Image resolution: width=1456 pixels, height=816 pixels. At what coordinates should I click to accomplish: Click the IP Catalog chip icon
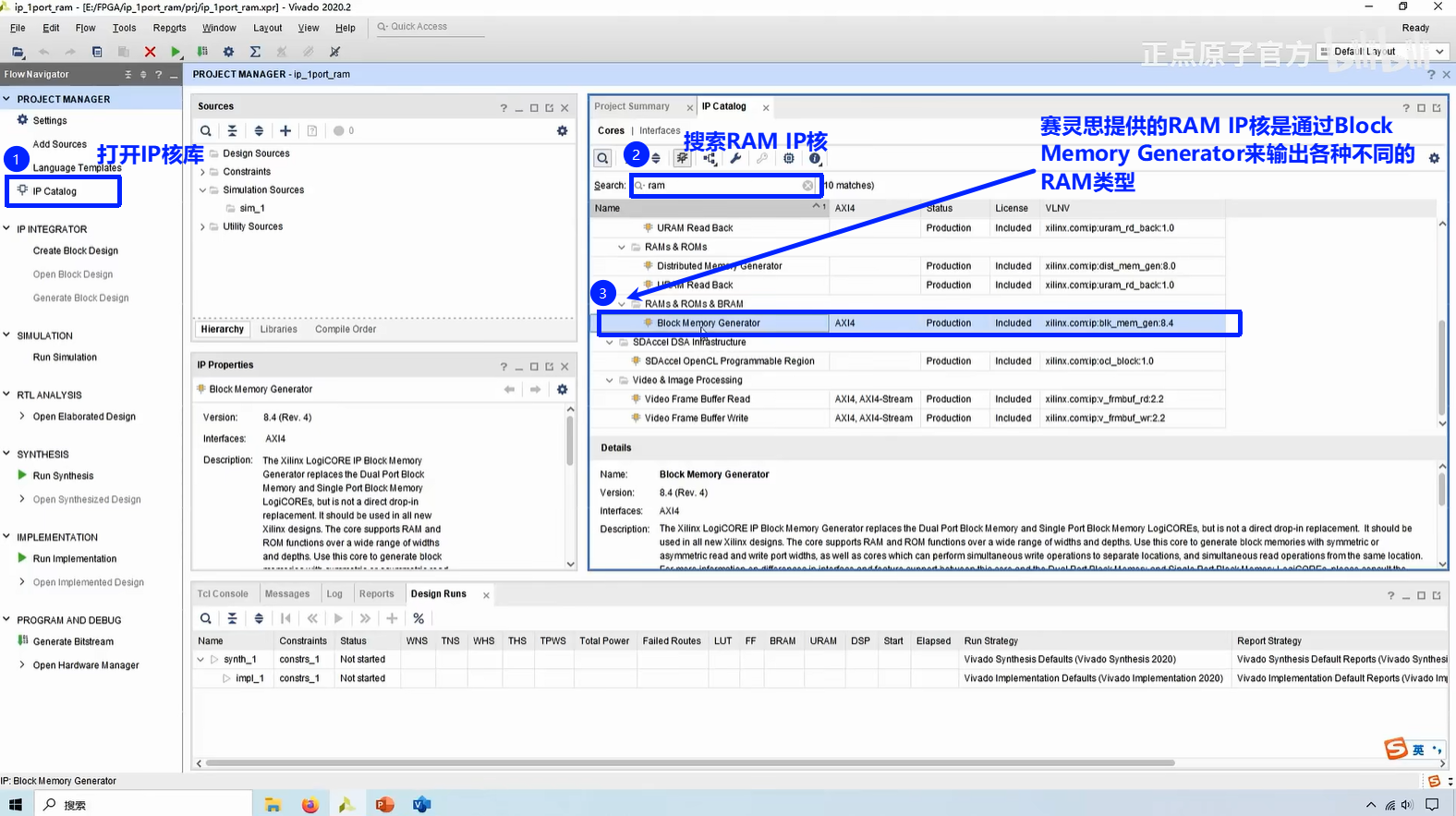pyautogui.click(x=788, y=158)
